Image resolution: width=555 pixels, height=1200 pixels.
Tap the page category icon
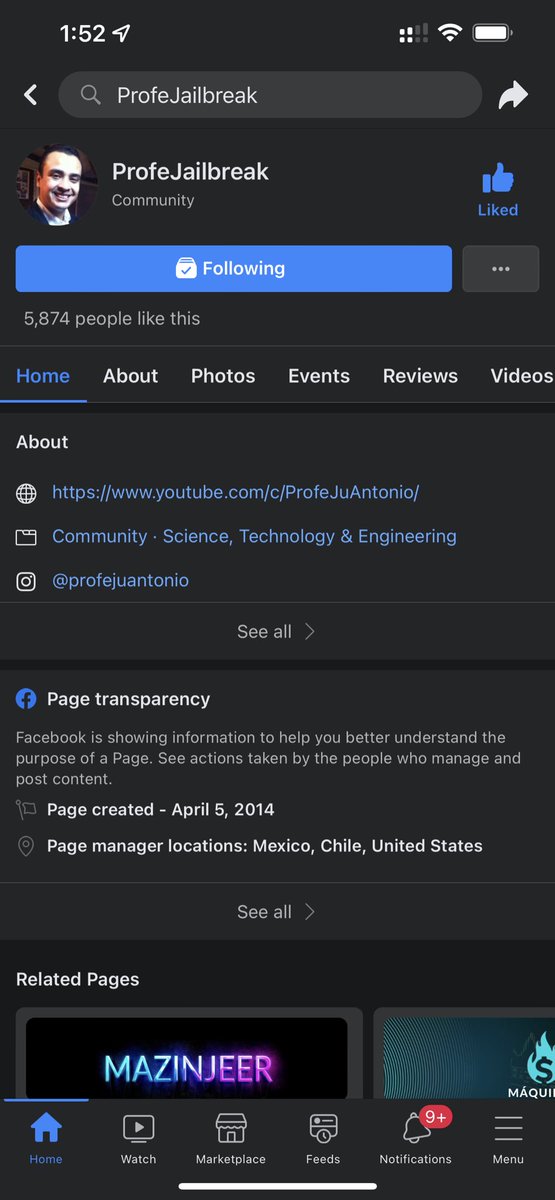pos(27,537)
